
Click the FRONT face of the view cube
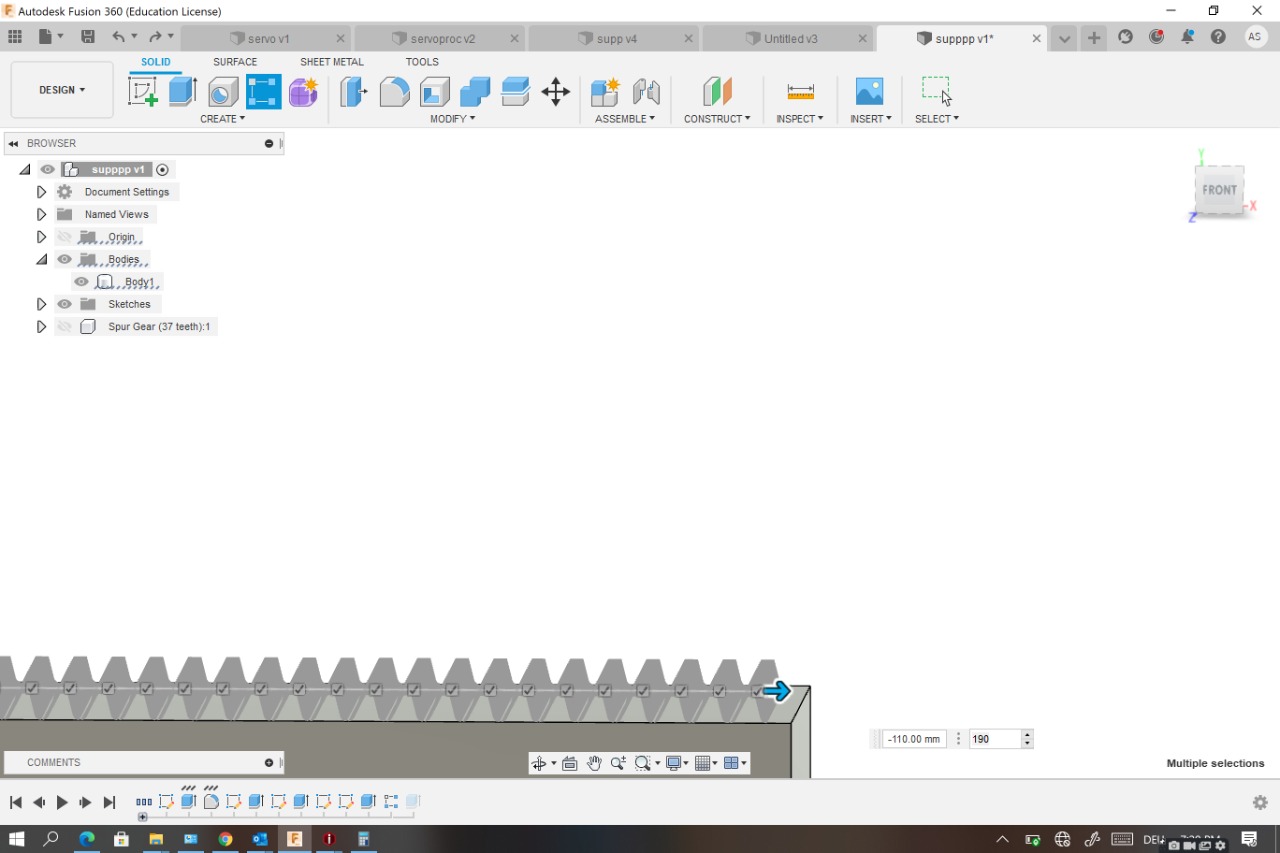tap(1219, 190)
